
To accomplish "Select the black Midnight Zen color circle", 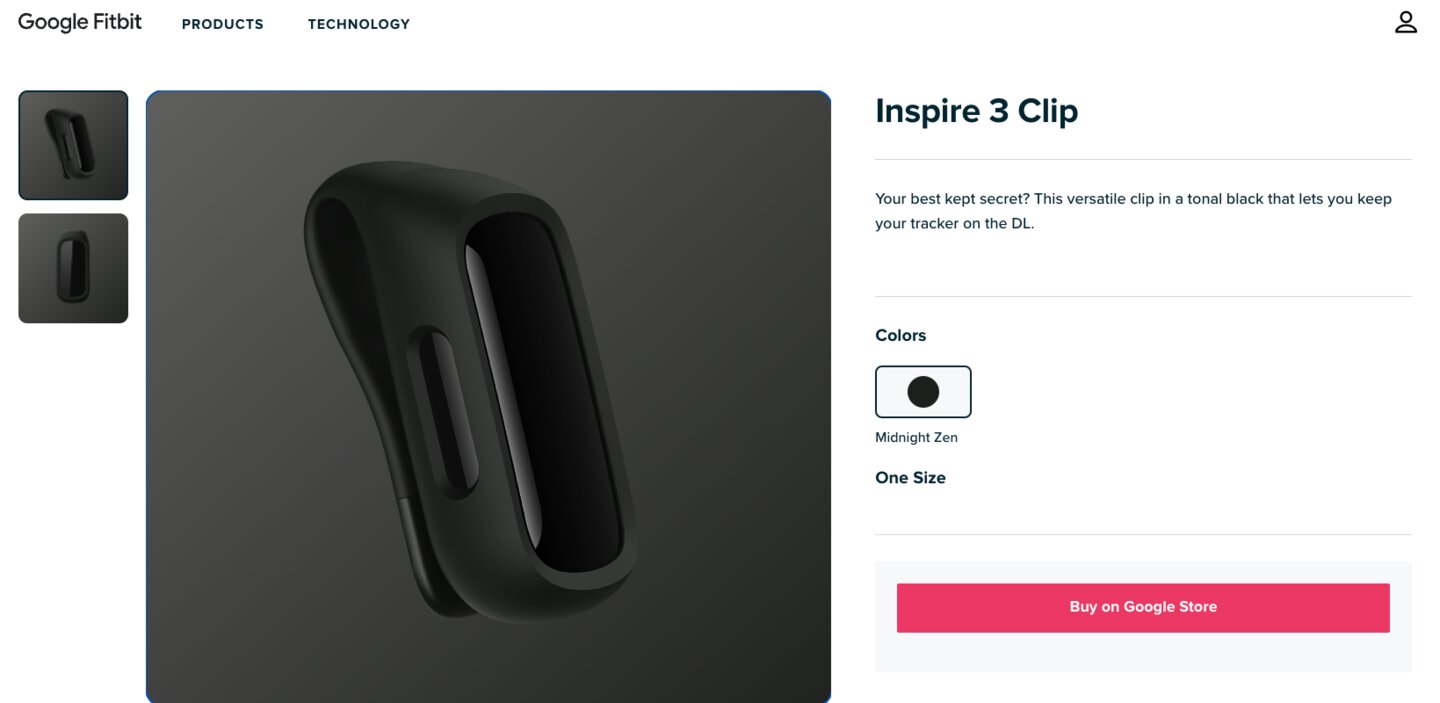I will (x=923, y=391).
